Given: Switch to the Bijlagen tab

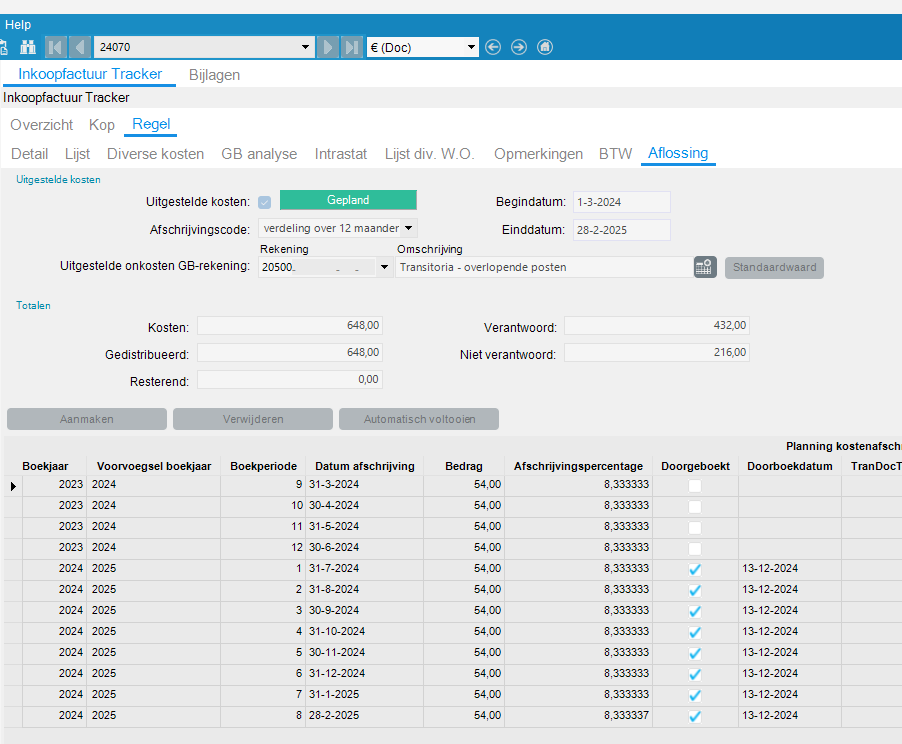Looking at the screenshot, I should (x=214, y=75).
